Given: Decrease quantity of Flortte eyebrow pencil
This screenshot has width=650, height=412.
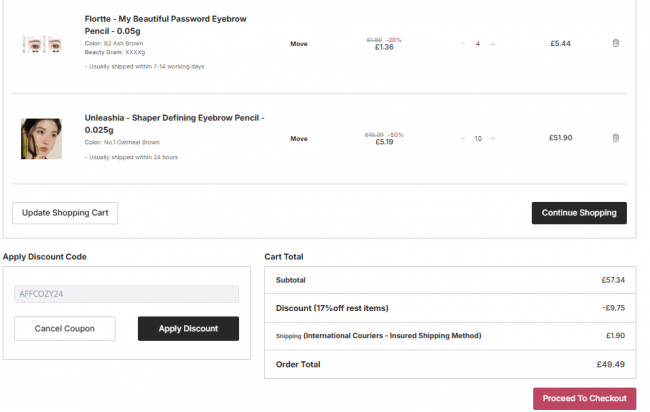Looking at the screenshot, I should 463,44.
